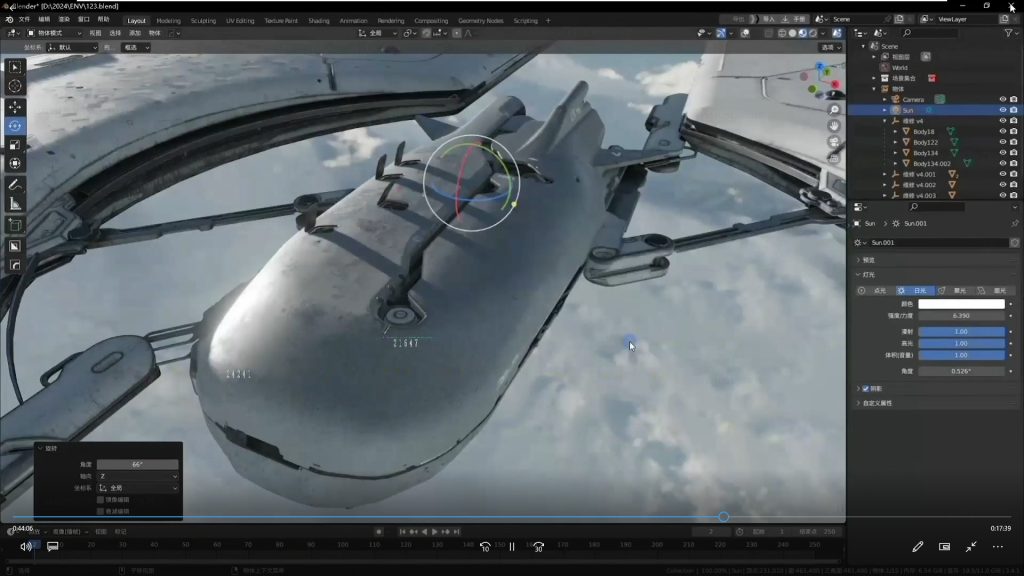Select the Sun object in outliner
Viewport: 1024px width, 576px height.
(x=908, y=110)
